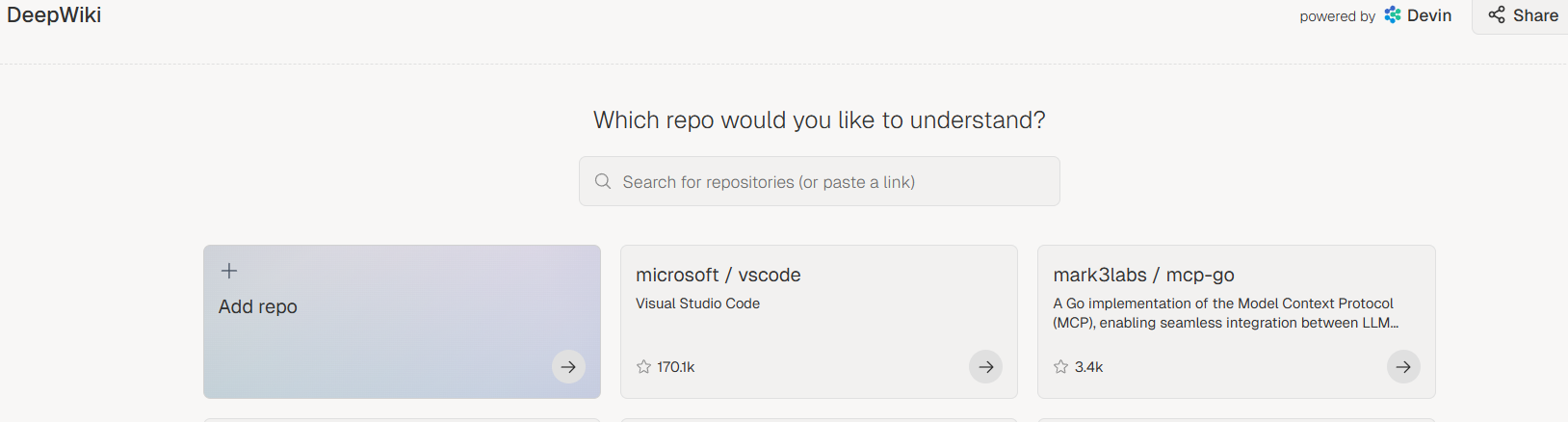Open the "powered by" link text

point(1337,16)
